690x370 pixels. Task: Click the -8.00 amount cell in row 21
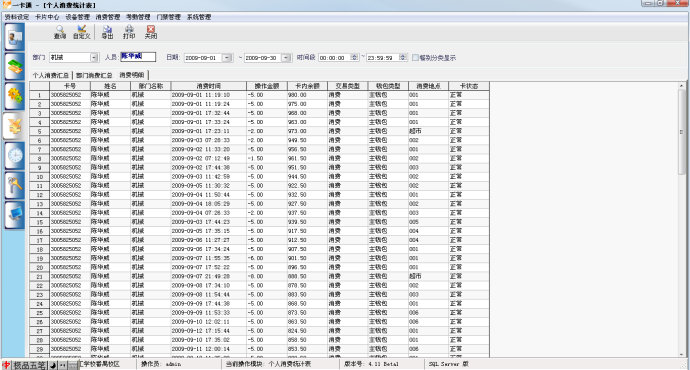[267, 276]
